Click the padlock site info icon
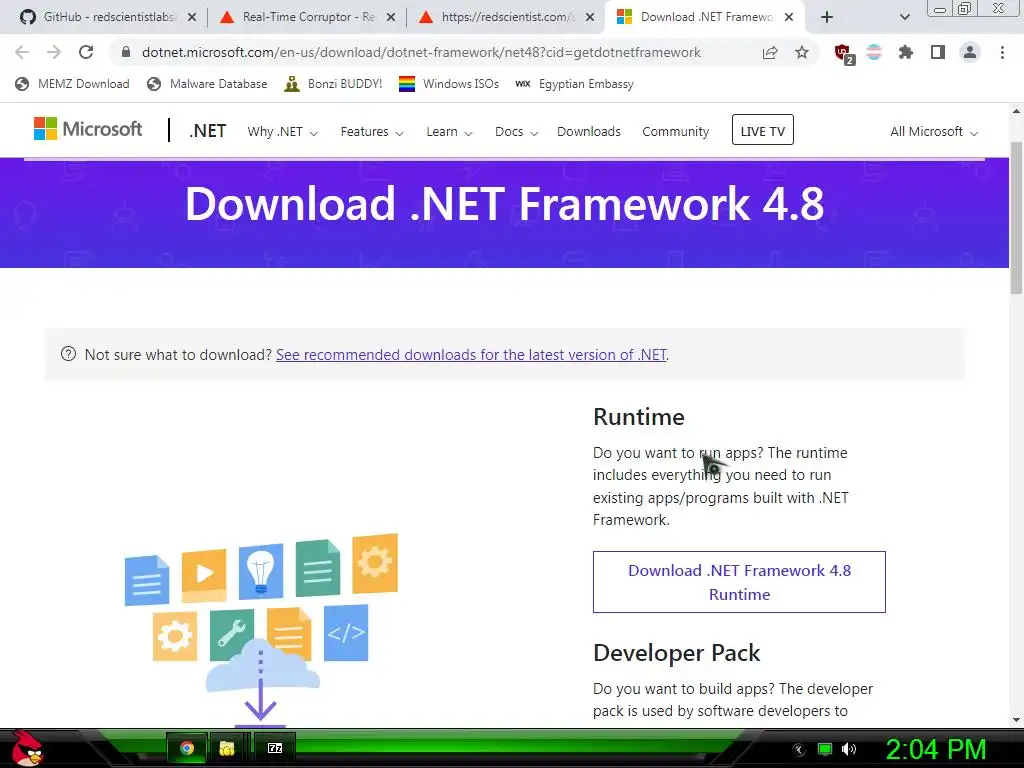The height and width of the screenshot is (768, 1024). pyautogui.click(x=126, y=52)
